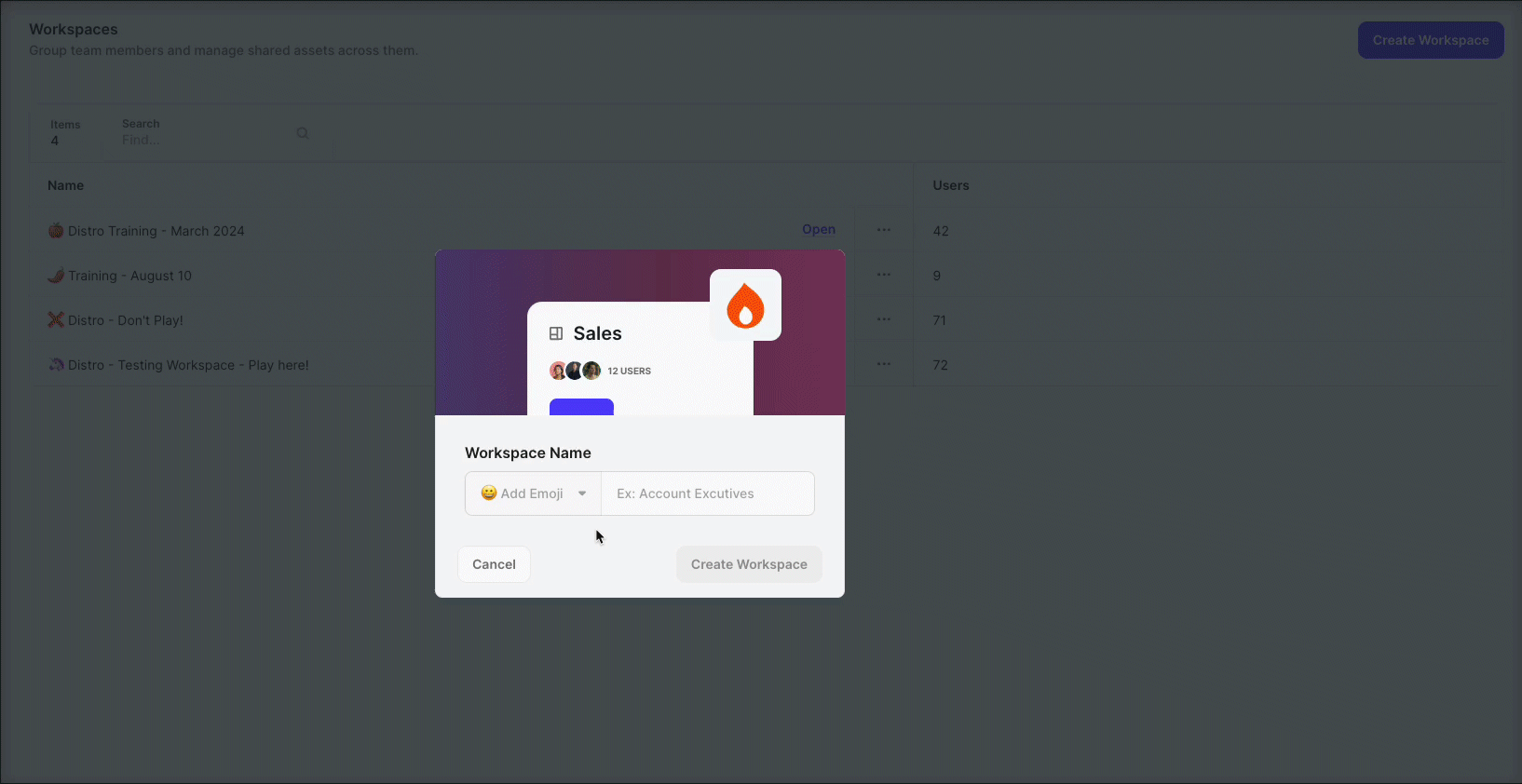Viewport: 1522px width, 784px height.
Task: Click the Workspaces page heading
Action: coord(74,30)
